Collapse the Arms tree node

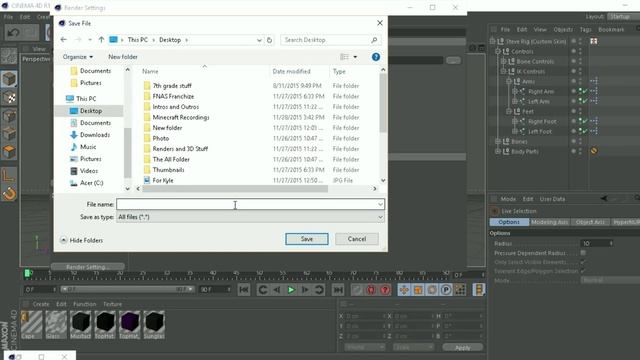[509, 81]
